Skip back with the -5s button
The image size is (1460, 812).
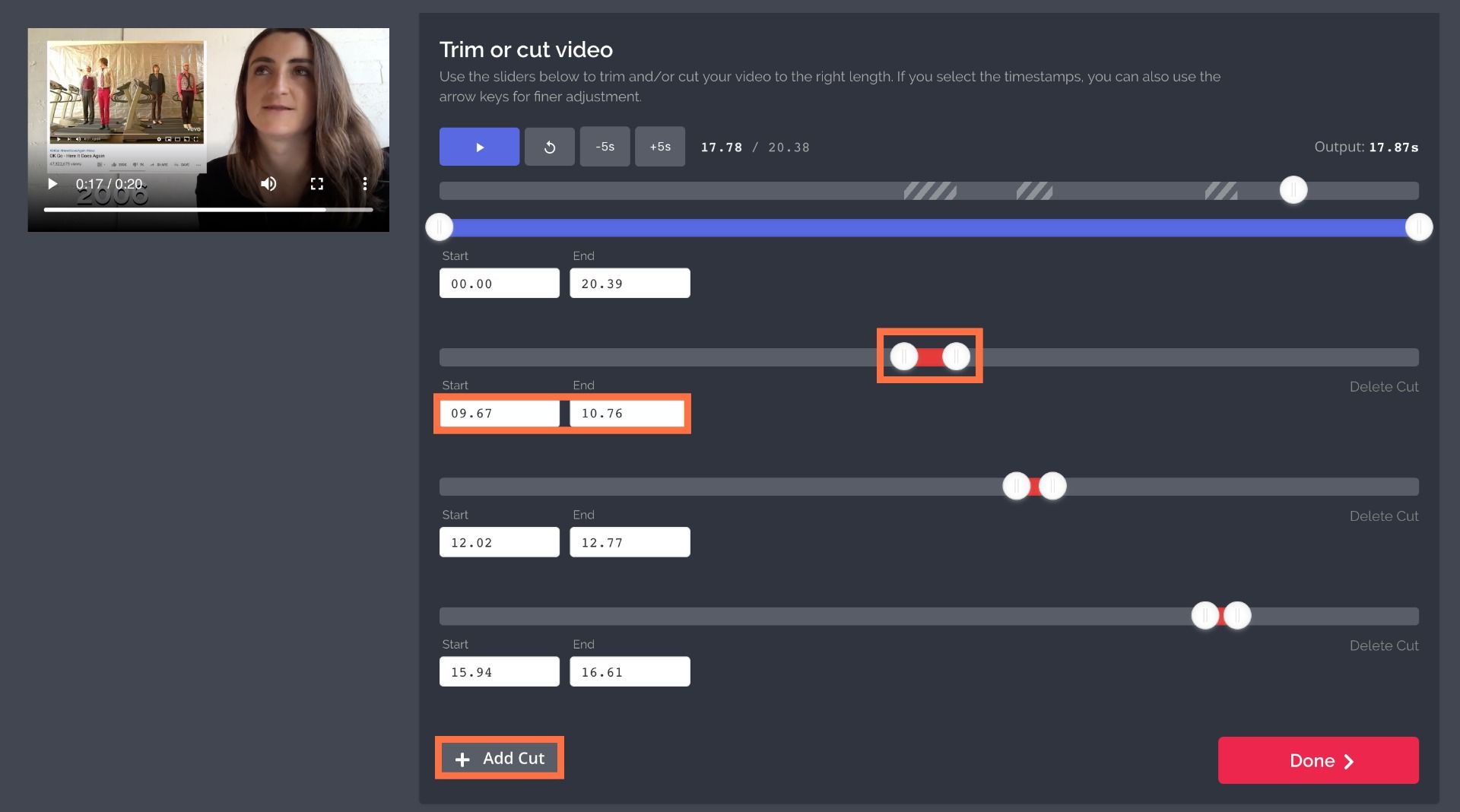pos(605,147)
